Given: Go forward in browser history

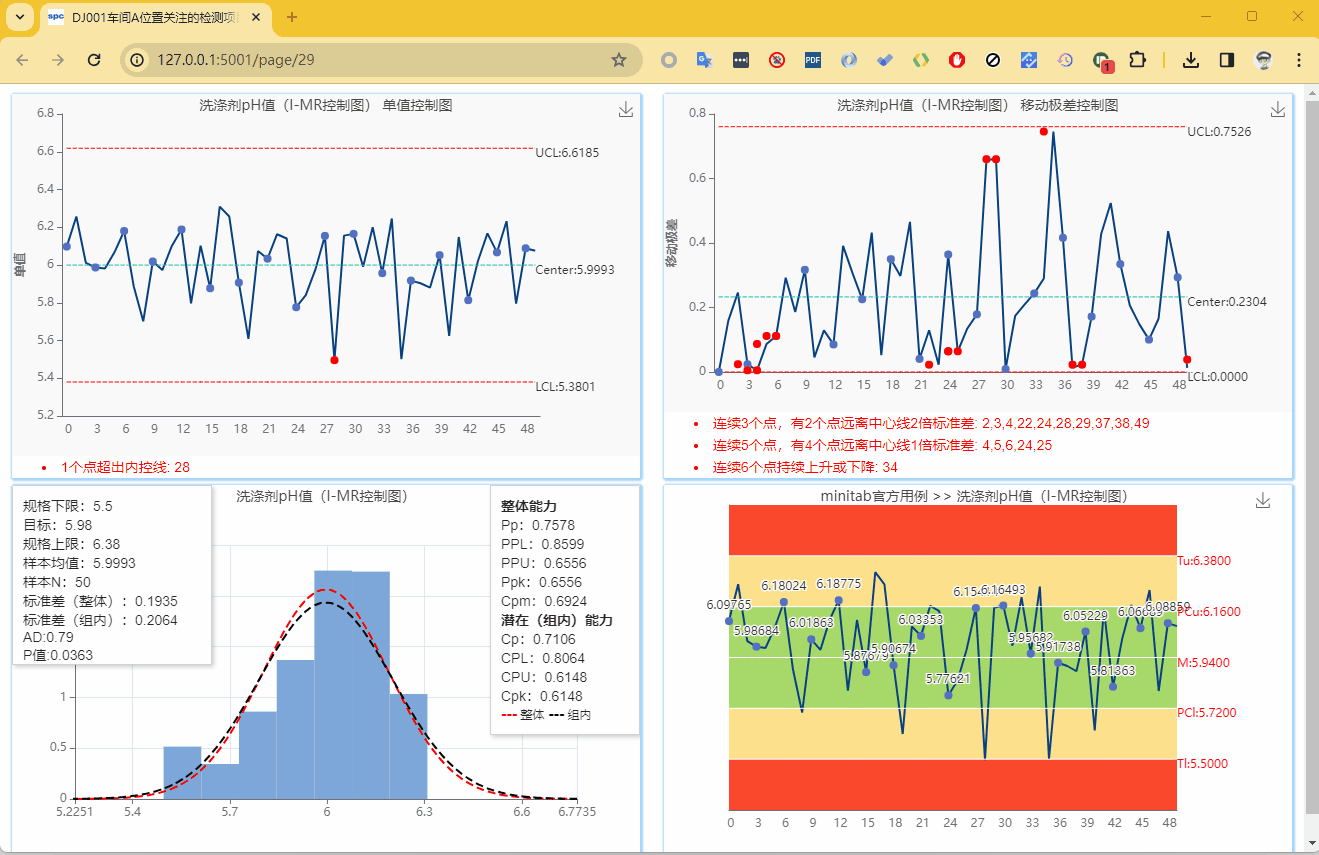Looking at the screenshot, I should pos(58,60).
